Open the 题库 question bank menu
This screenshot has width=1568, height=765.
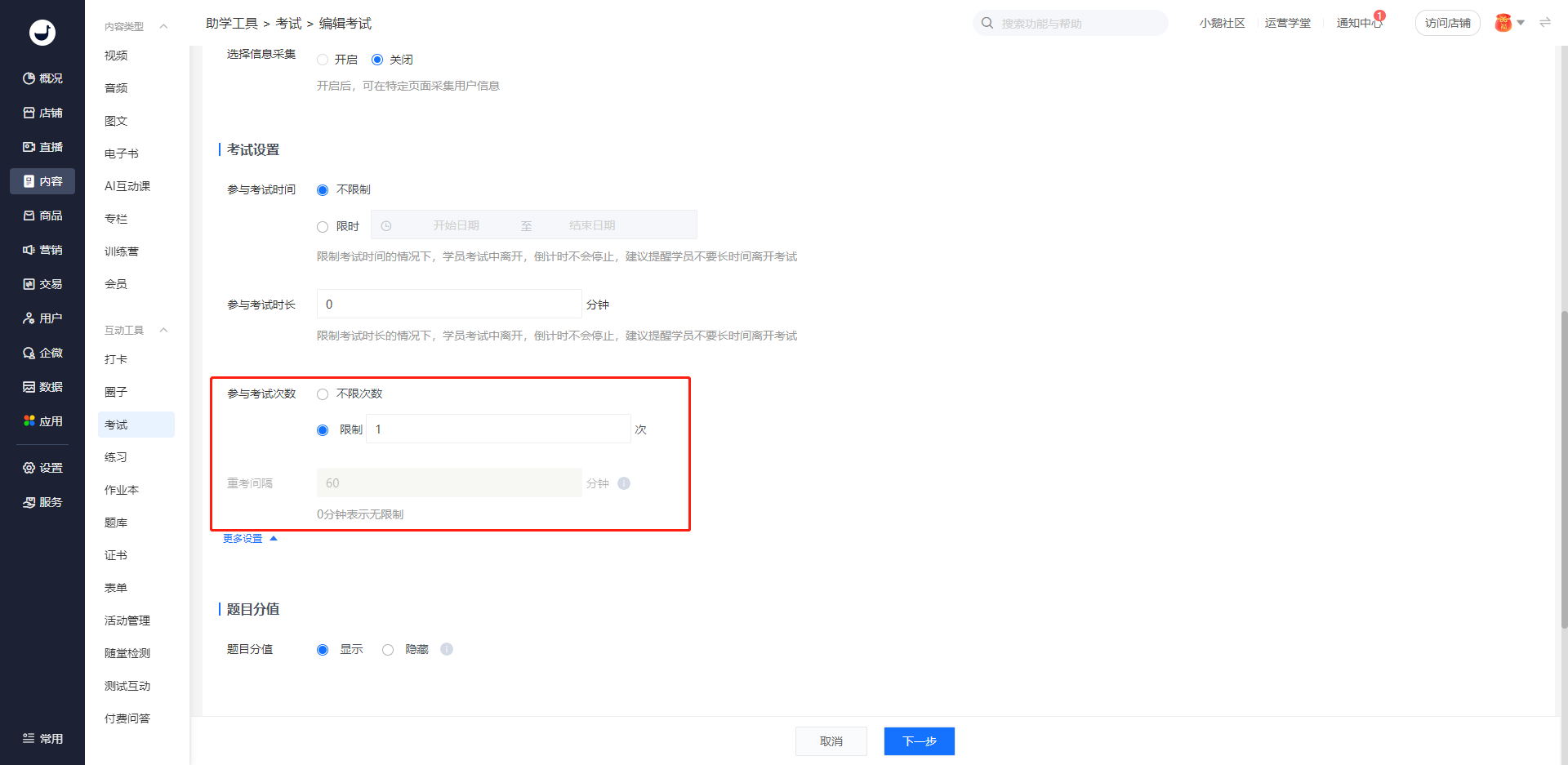[x=116, y=523]
